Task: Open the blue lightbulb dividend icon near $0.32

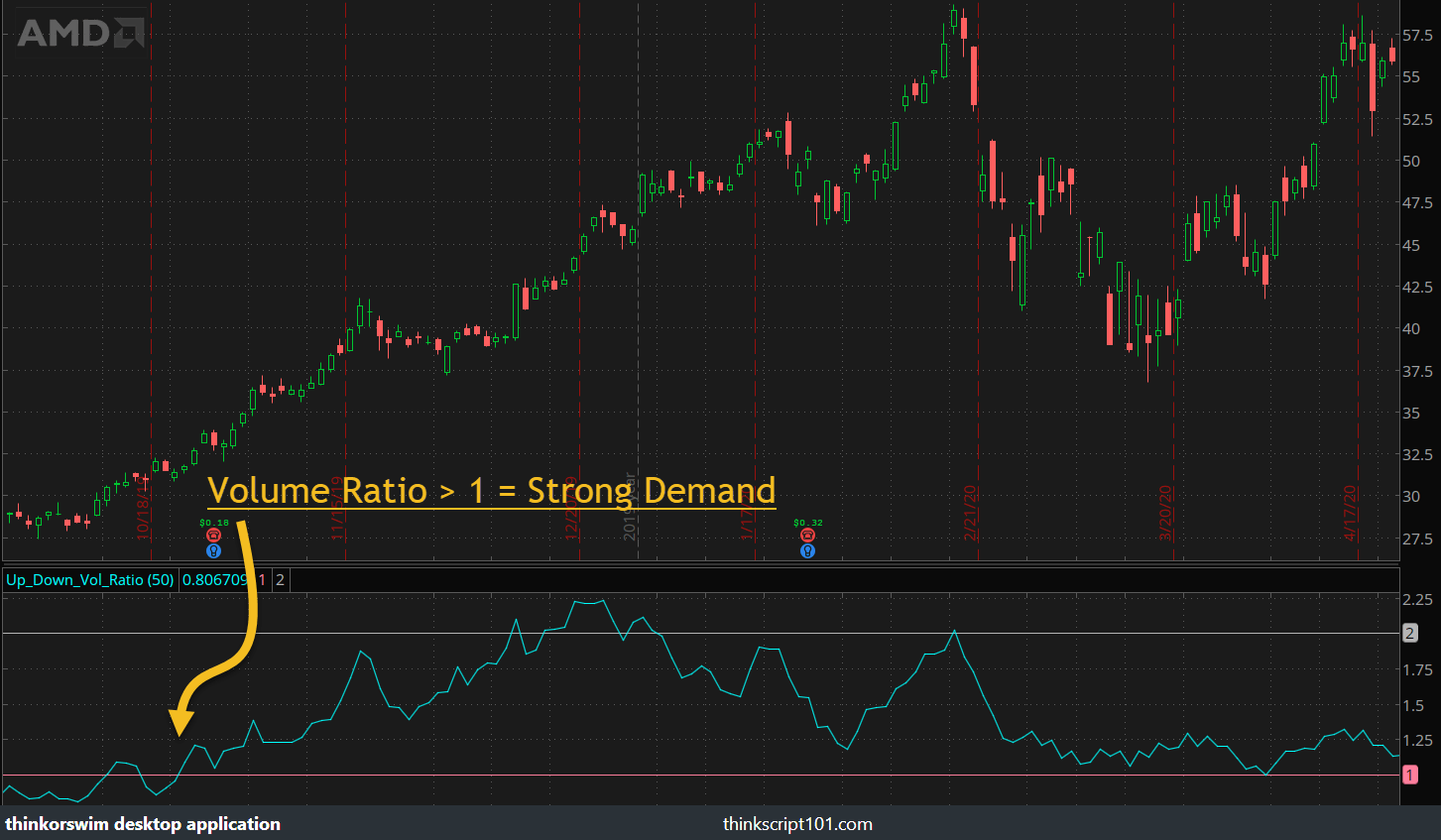Action: pyautogui.click(x=807, y=551)
